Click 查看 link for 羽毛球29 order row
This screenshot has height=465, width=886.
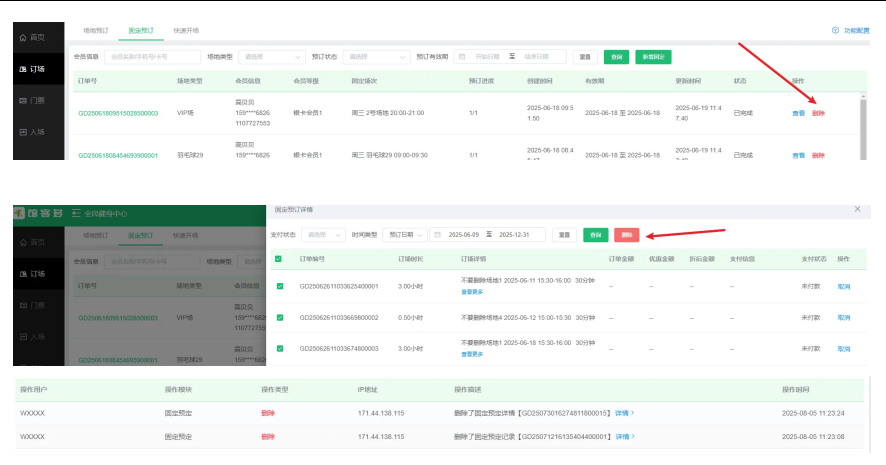click(798, 155)
